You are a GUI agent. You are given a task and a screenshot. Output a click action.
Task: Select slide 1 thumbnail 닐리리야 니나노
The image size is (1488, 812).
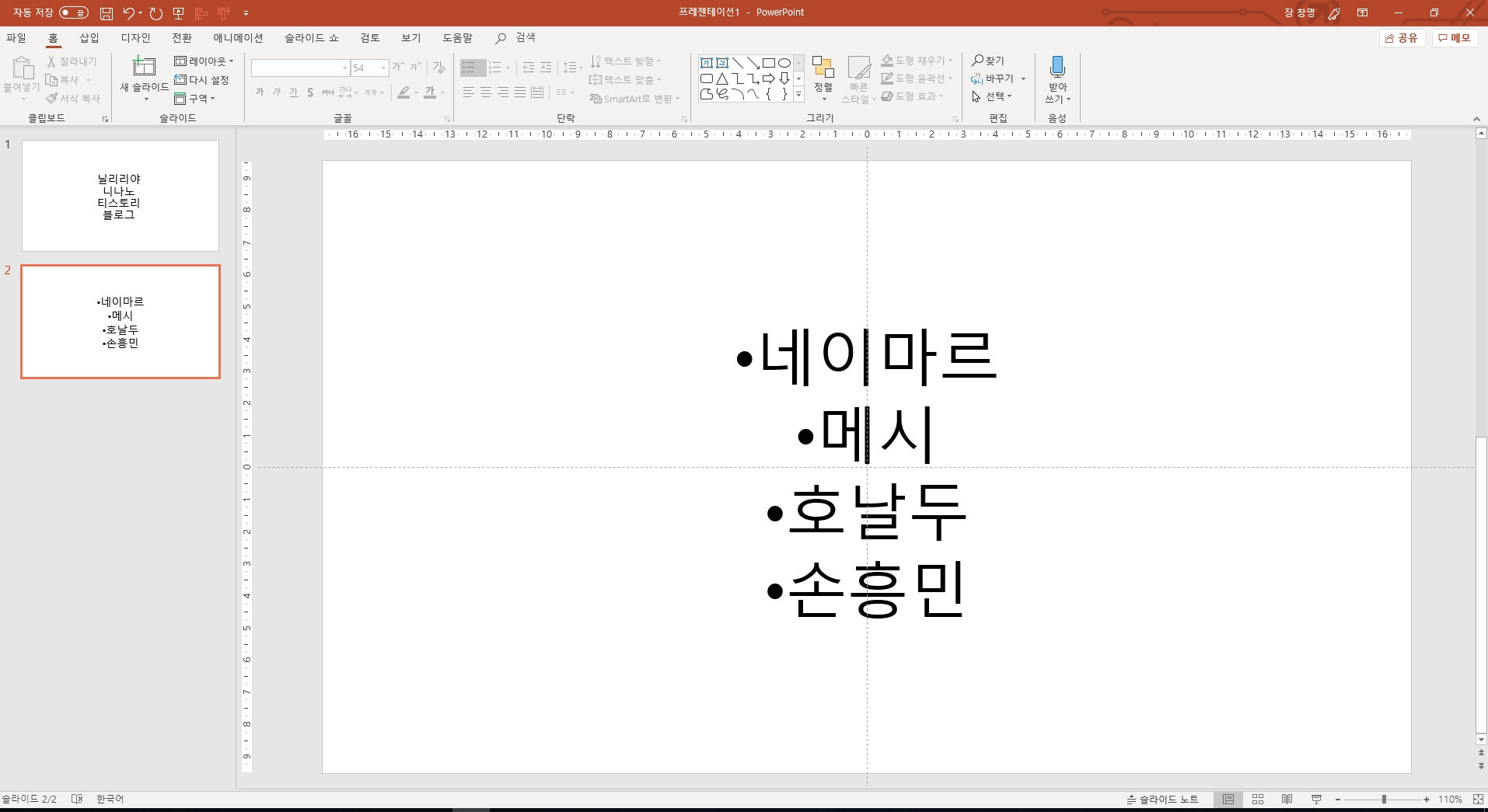121,196
